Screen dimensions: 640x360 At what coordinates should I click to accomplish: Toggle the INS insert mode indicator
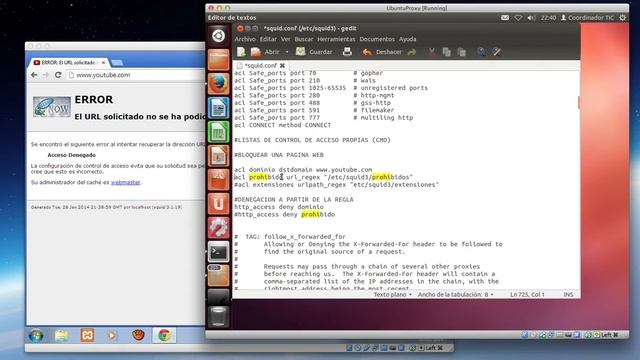click(x=568, y=294)
